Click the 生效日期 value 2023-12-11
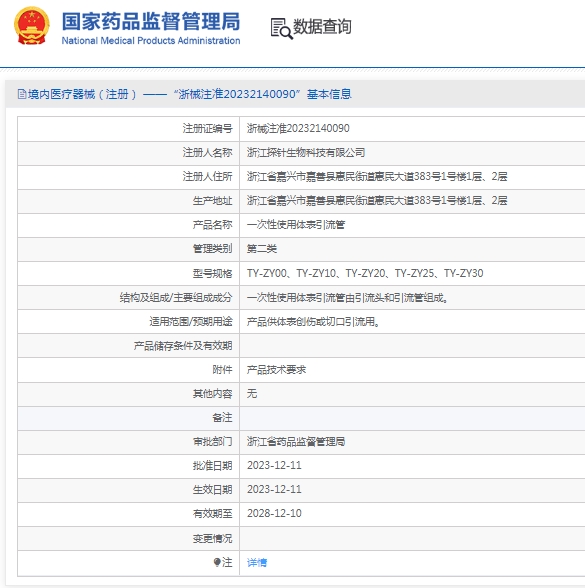The width and height of the screenshot is (585, 588). [x=274, y=489]
